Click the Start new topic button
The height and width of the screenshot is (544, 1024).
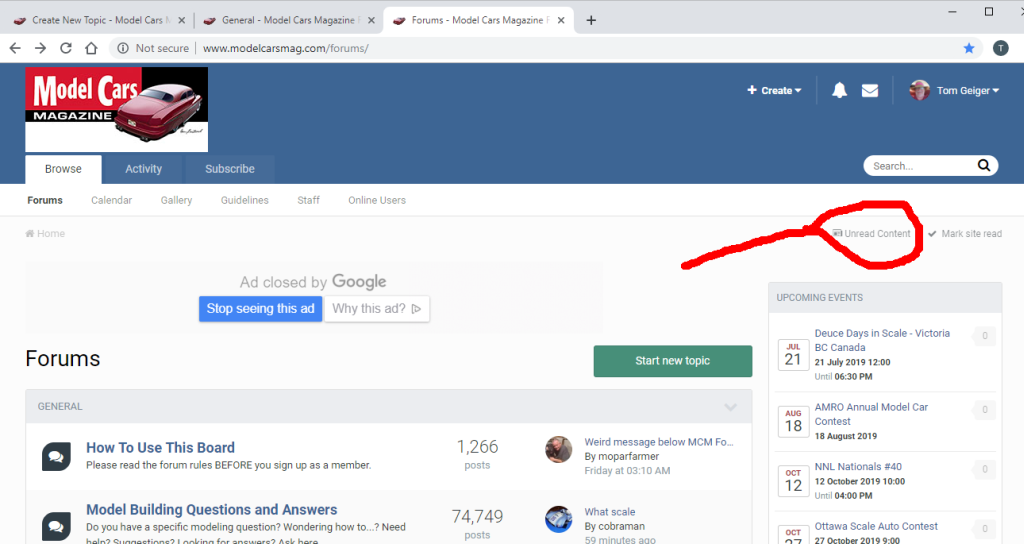coord(672,361)
